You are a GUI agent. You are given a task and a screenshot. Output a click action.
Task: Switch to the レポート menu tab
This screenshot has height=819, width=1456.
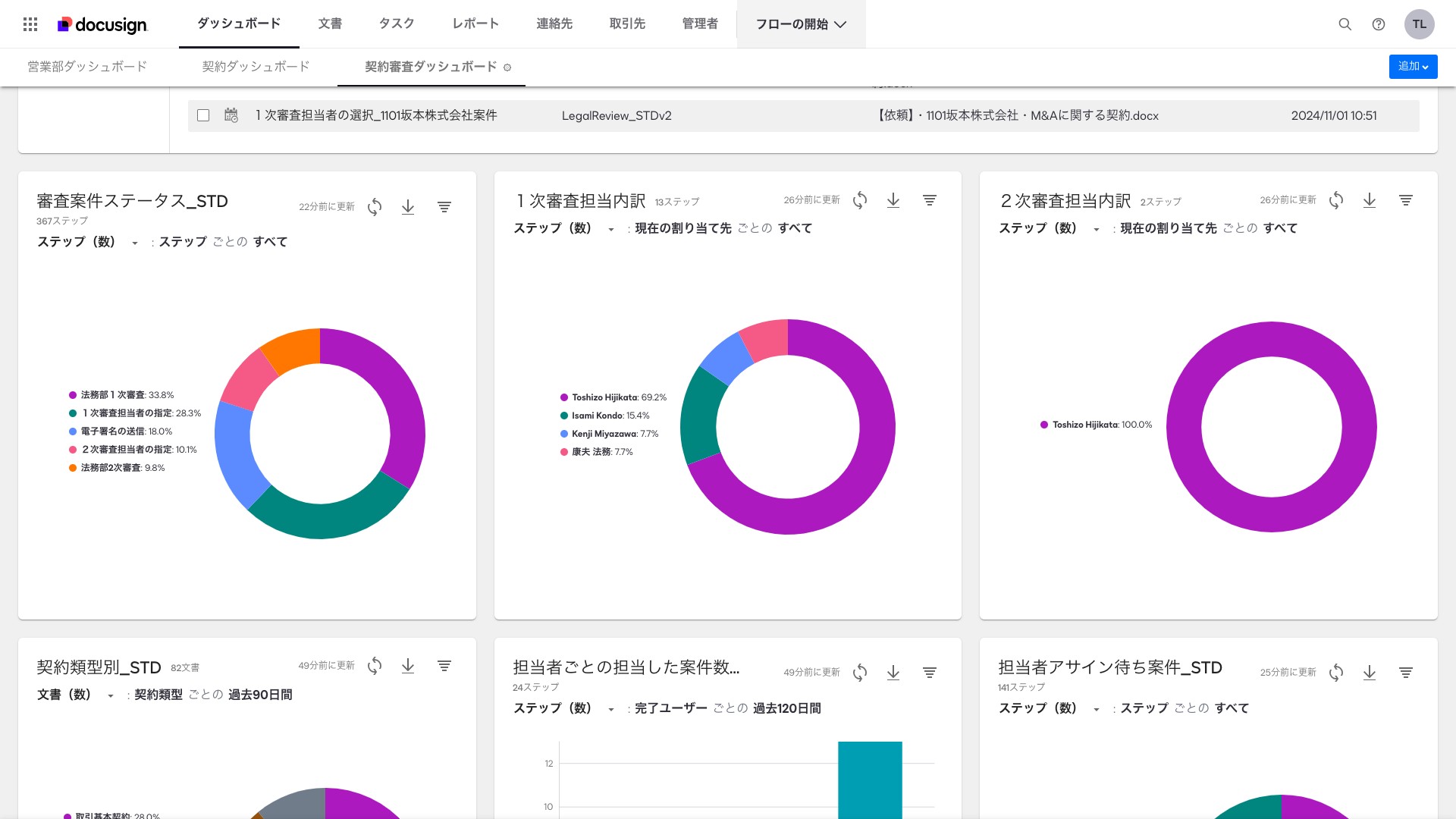coord(475,24)
